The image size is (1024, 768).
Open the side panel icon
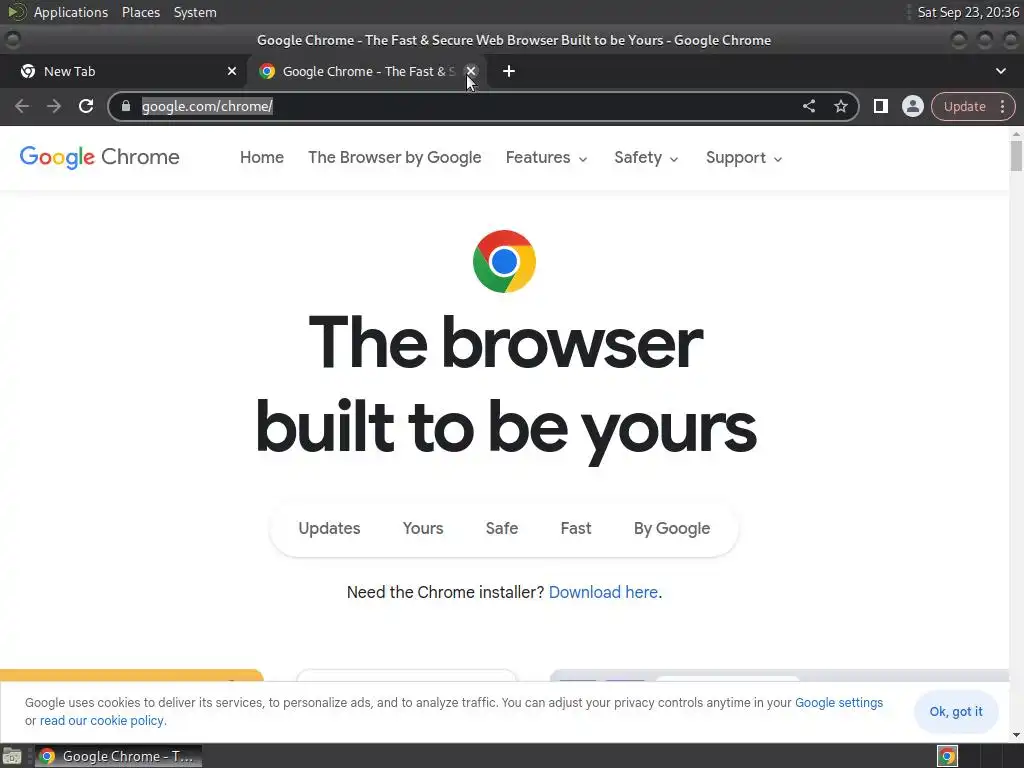pyautogui.click(x=880, y=106)
